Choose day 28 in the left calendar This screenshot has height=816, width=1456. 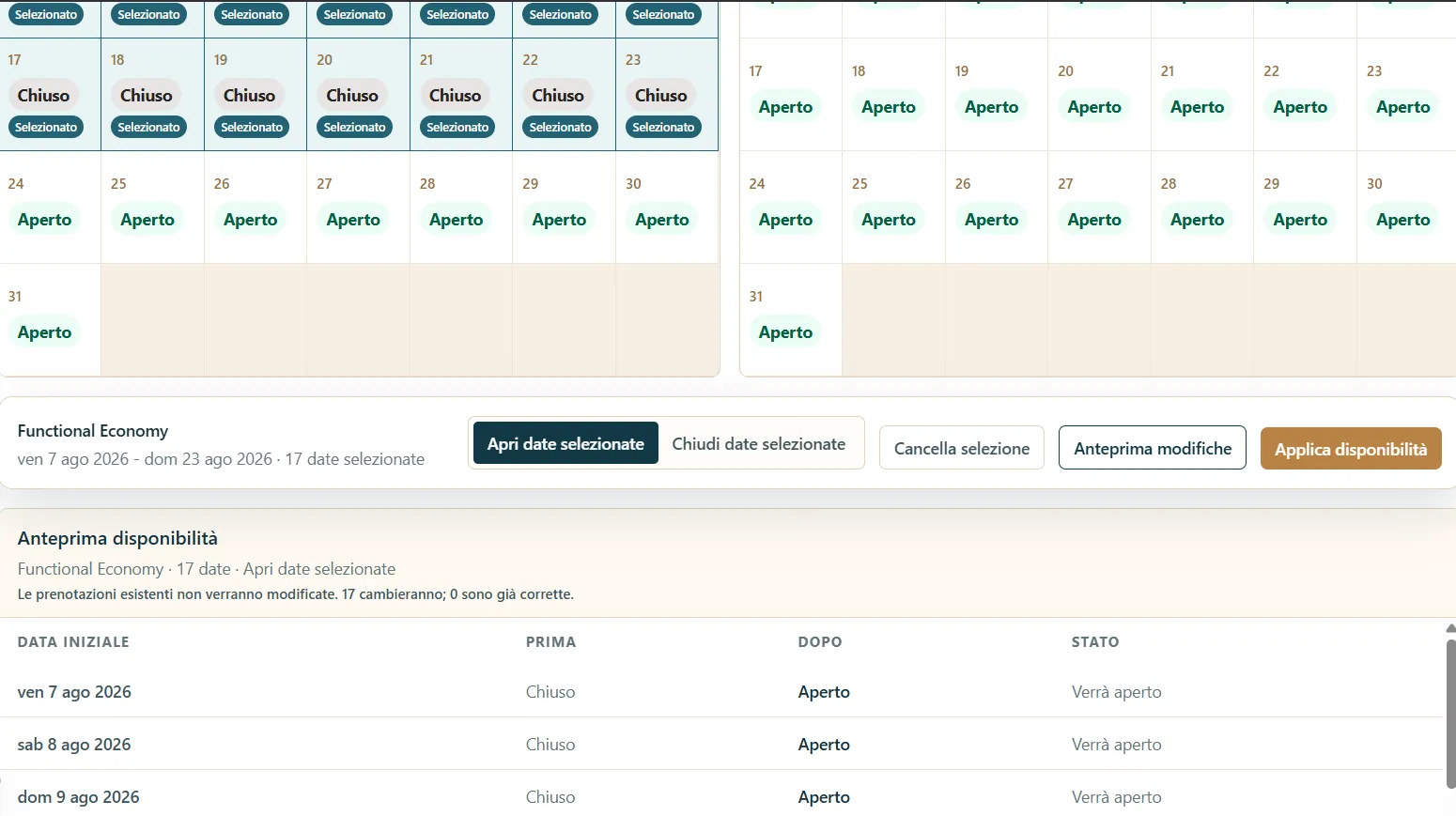(x=461, y=208)
